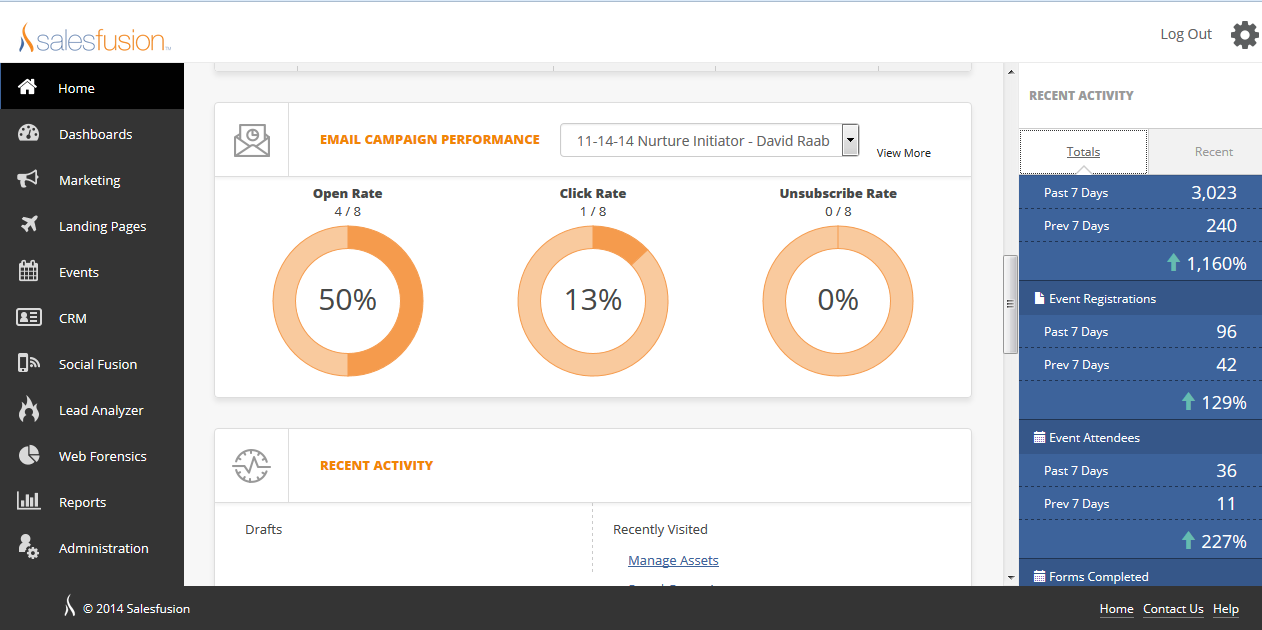The width and height of the screenshot is (1262, 630).
Task: Navigate to Lead Analyzer
Action: pyautogui.click(x=92, y=409)
